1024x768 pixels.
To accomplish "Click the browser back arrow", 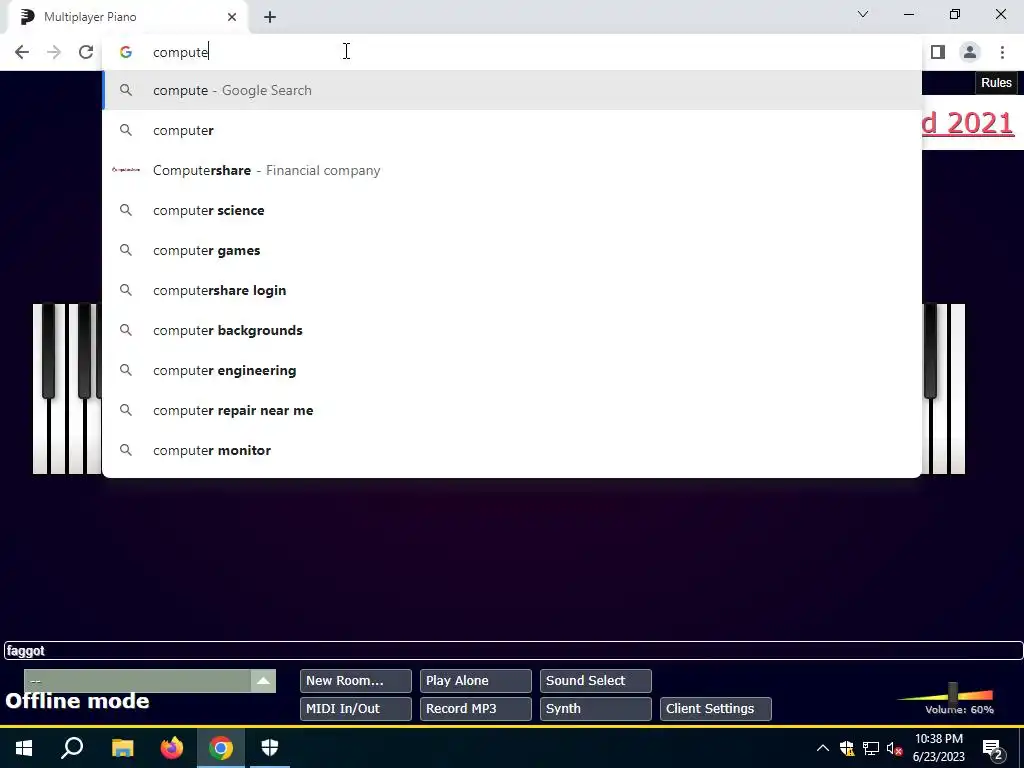I will pyautogui.click(x=22, y=52).
